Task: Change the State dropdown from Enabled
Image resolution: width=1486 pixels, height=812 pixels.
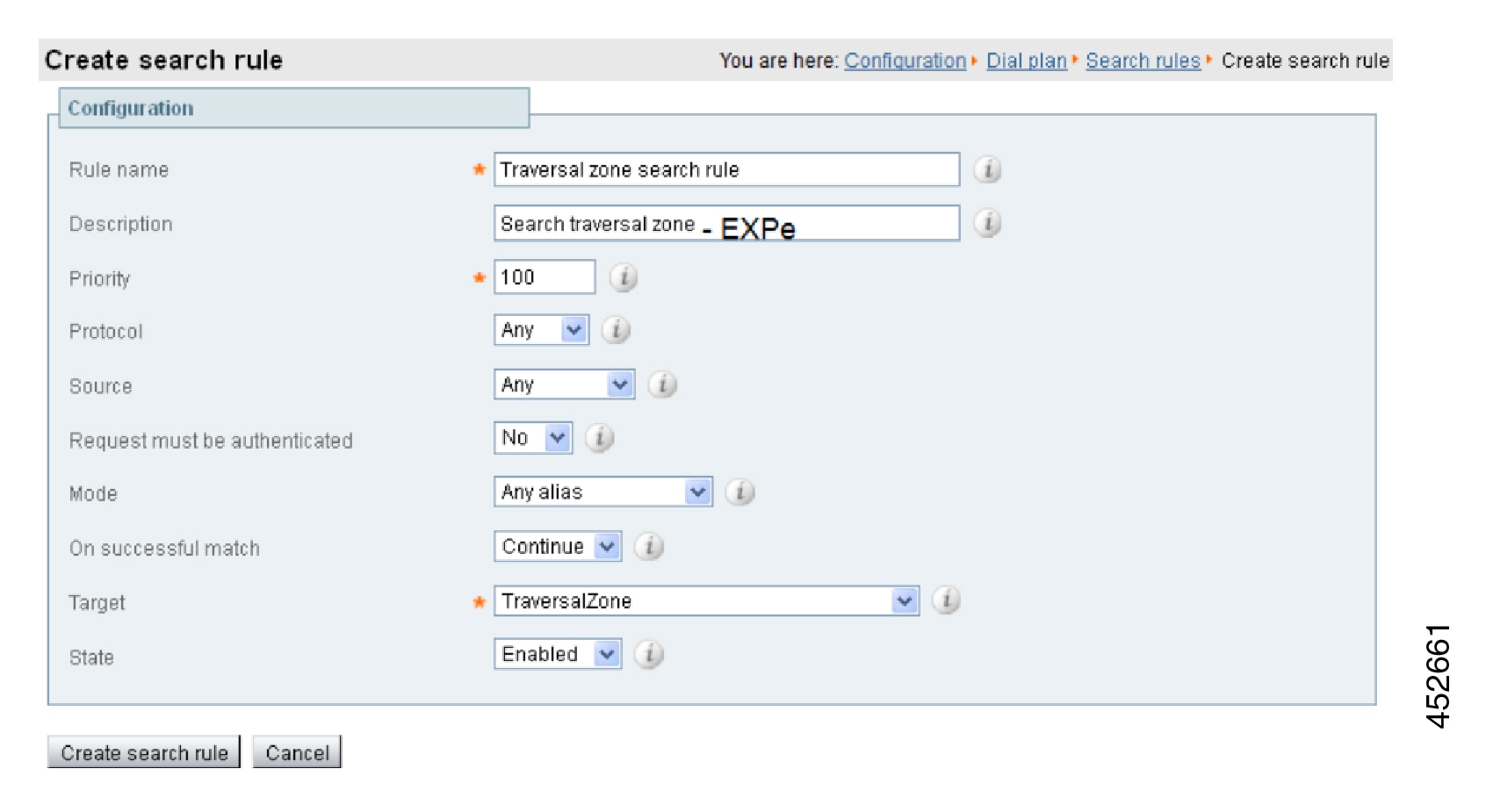Action: (558, 654)
